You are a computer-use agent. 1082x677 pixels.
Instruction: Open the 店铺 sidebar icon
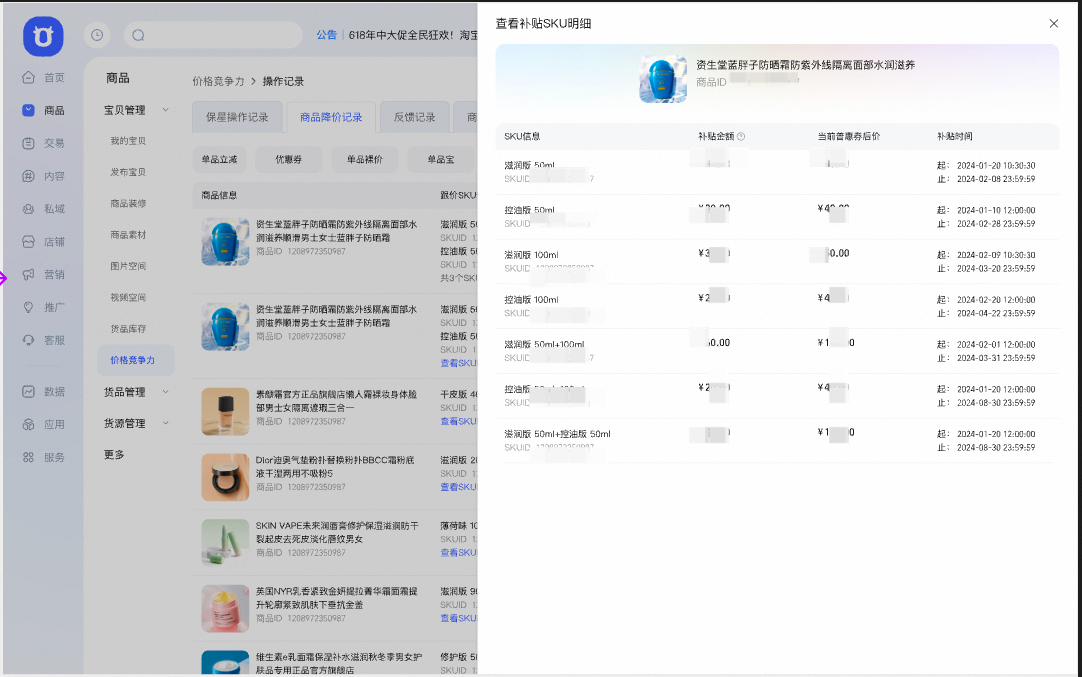coord(28,242)
